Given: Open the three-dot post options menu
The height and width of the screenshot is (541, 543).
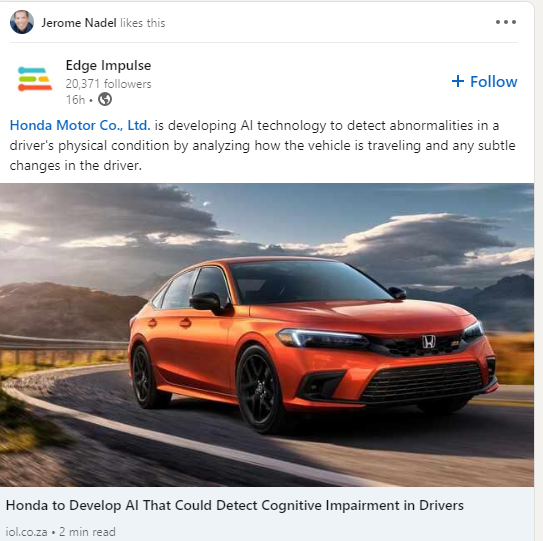Looking at the screenshot, I should tap(506, 22).
